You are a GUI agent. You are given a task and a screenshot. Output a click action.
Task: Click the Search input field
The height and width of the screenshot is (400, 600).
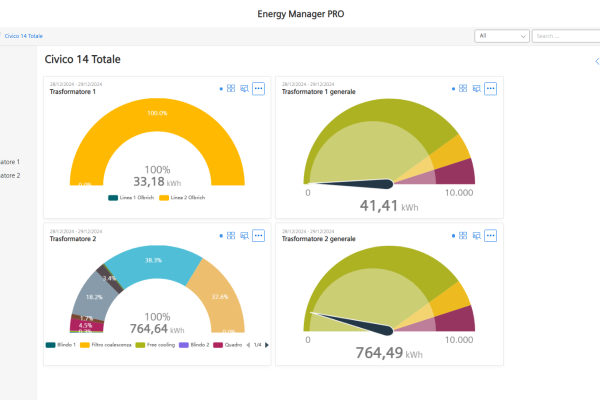(x=566, y=36)
